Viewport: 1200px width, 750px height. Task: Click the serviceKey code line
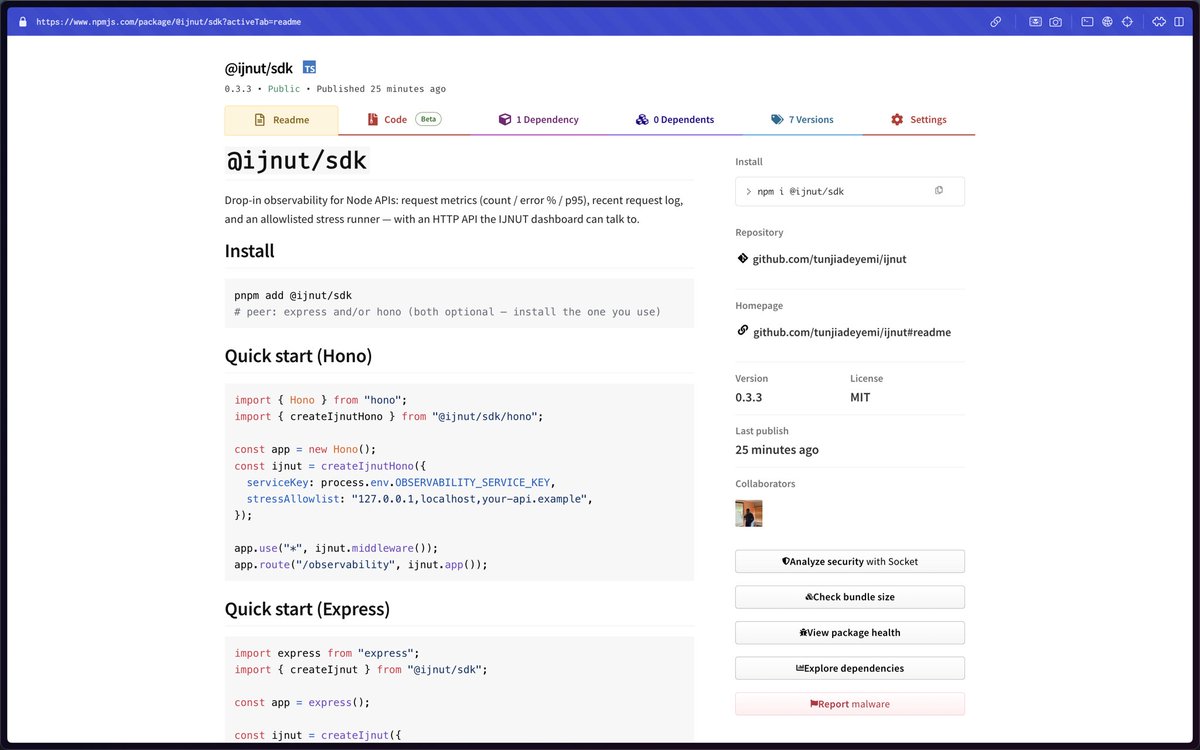(401, 482)
